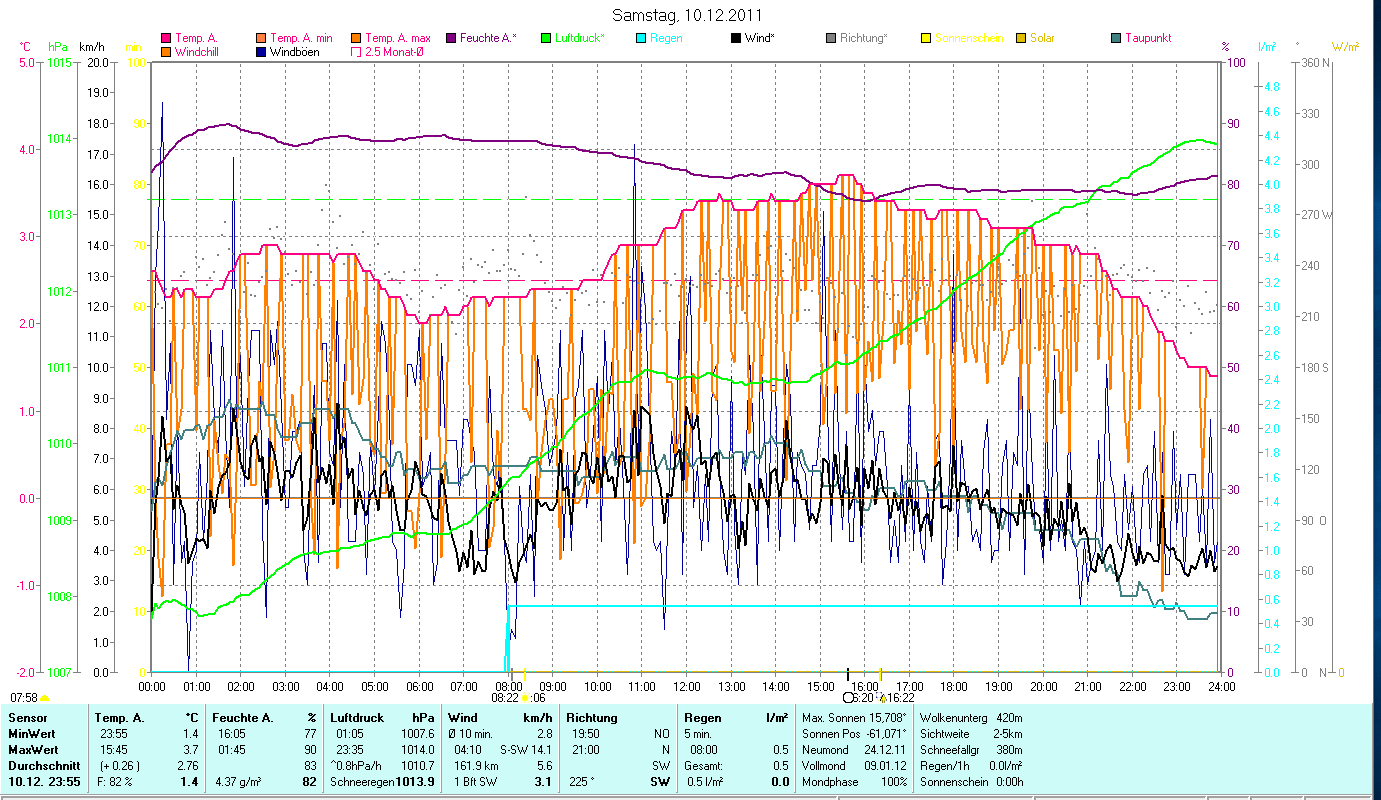
Task: Click the sunrise sun icon beside 07:58
Action: click(x=45, y=697)
